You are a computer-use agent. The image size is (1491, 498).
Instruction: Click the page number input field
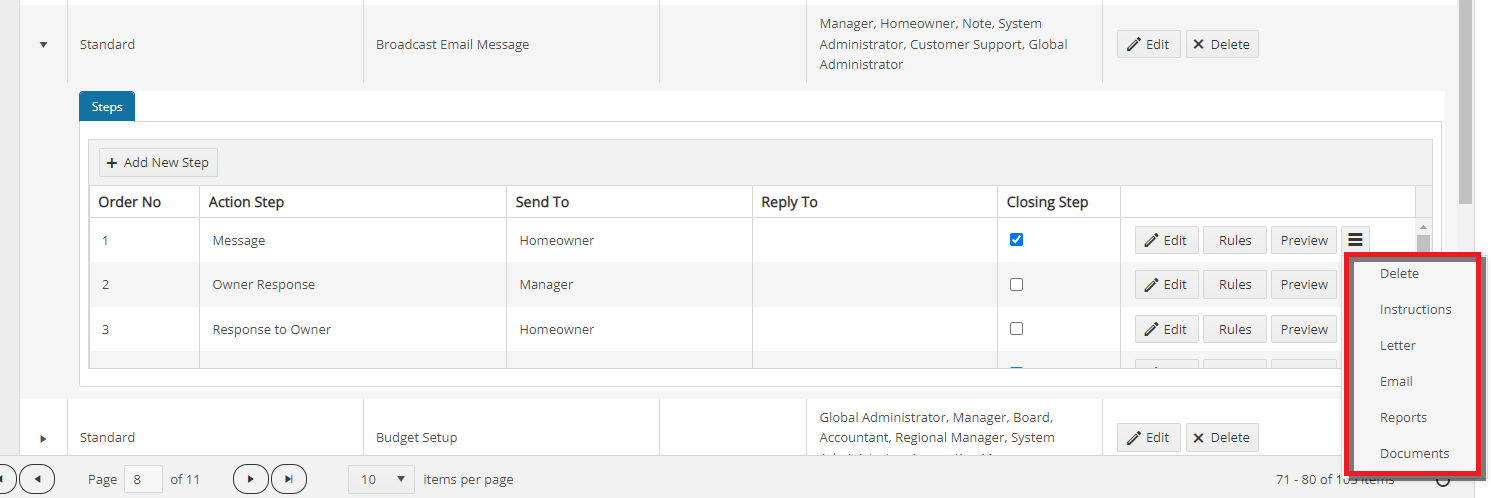point(143,479)
